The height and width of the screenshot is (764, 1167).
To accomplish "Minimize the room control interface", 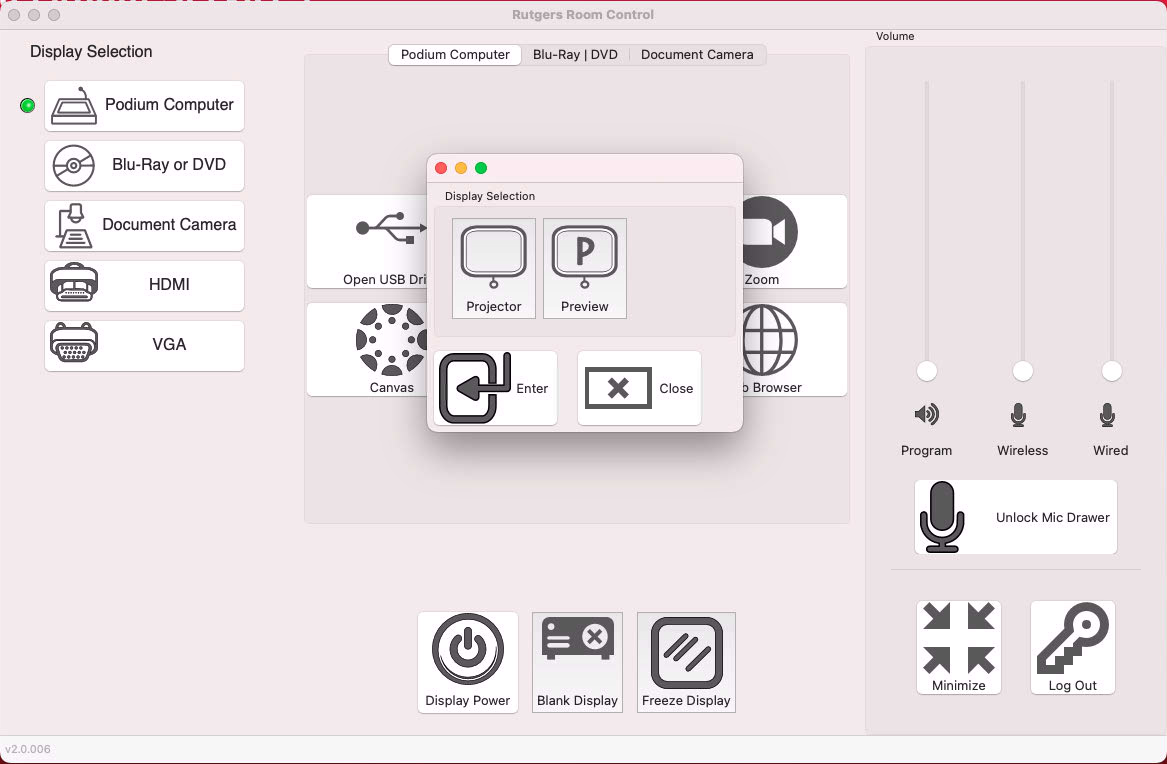I will 958,647.
